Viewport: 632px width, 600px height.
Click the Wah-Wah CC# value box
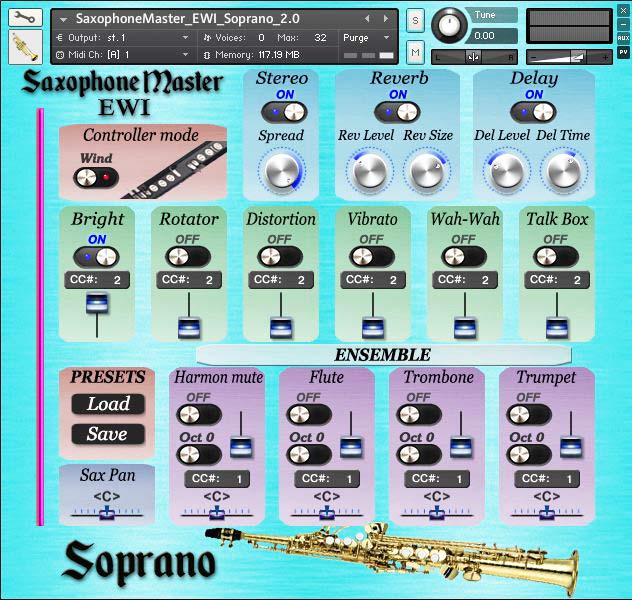pos(464,280)
